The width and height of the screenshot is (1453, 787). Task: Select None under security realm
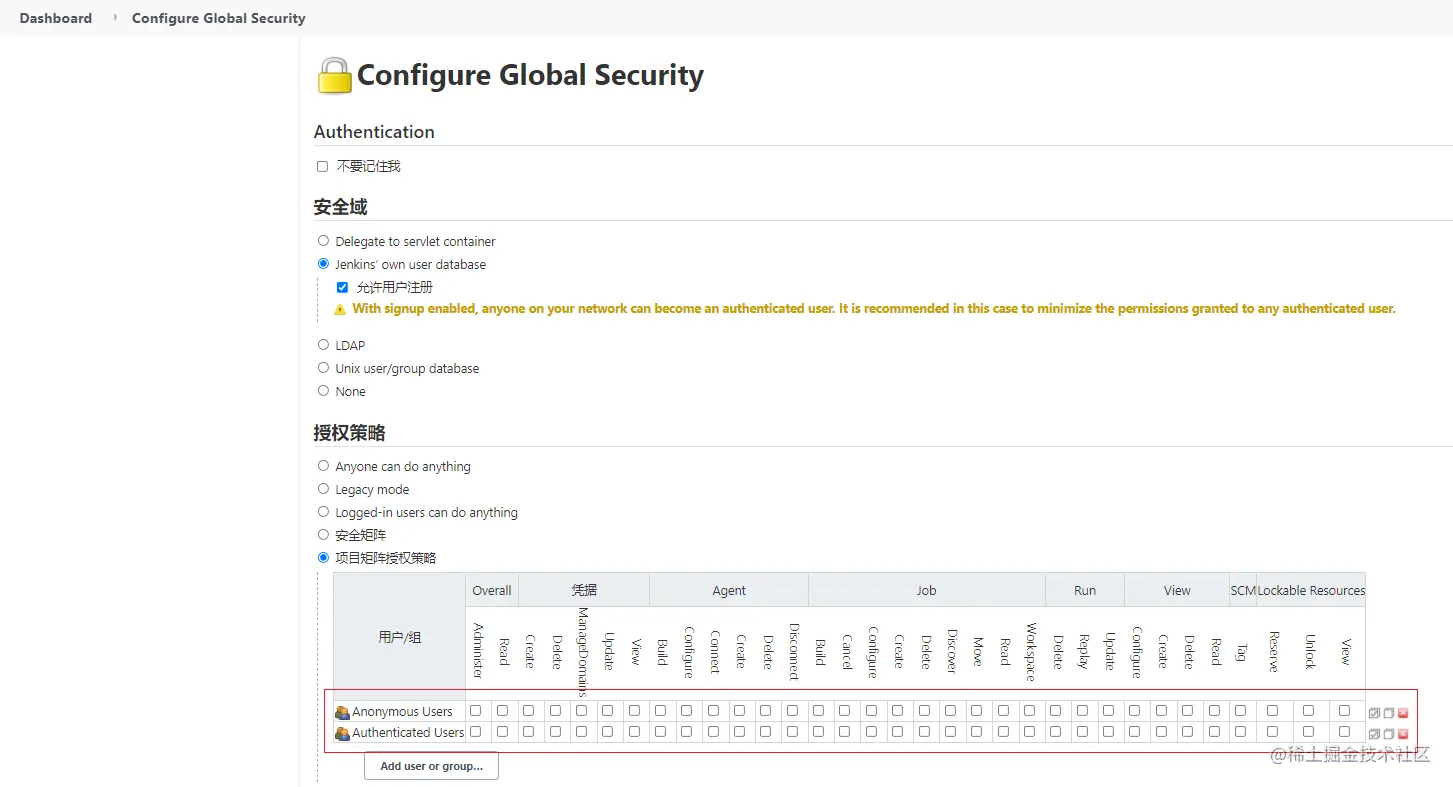point(323,391)
